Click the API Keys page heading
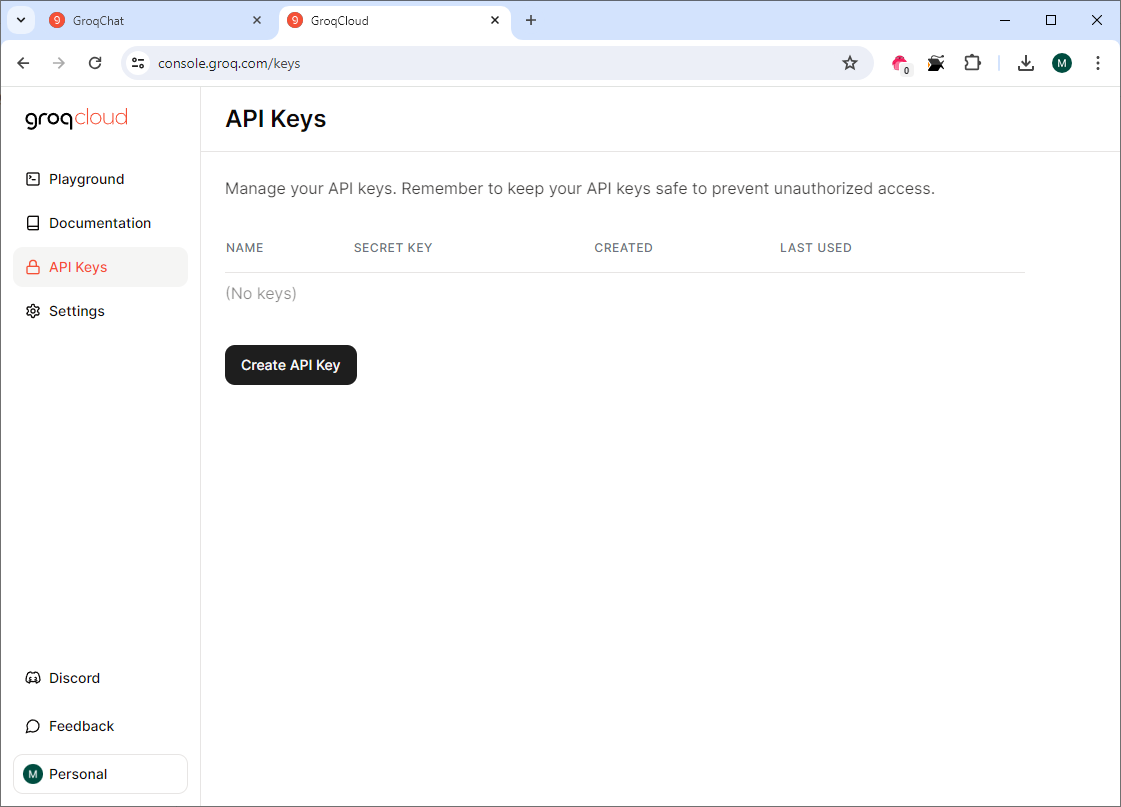 (276, 119)
